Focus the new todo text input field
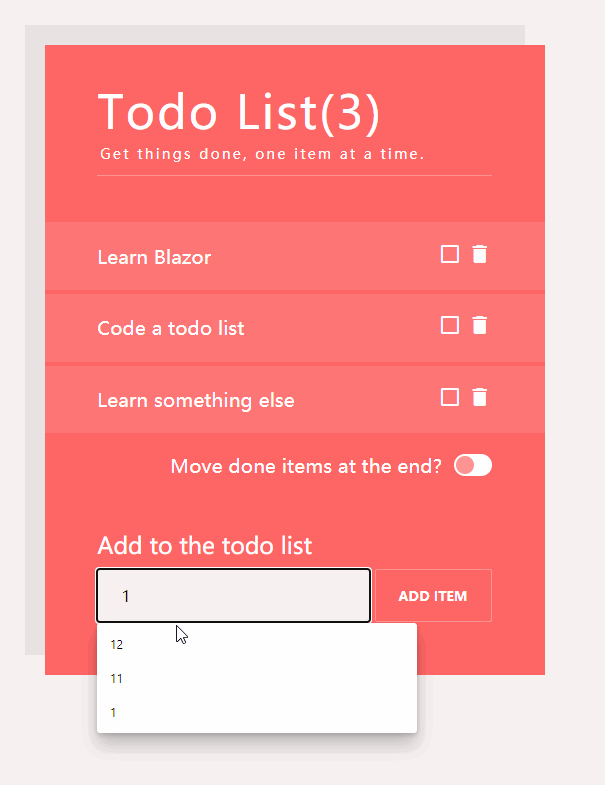The height and width of the screenshot is (785, 605). pyautogui.click(x=234, y=596)
